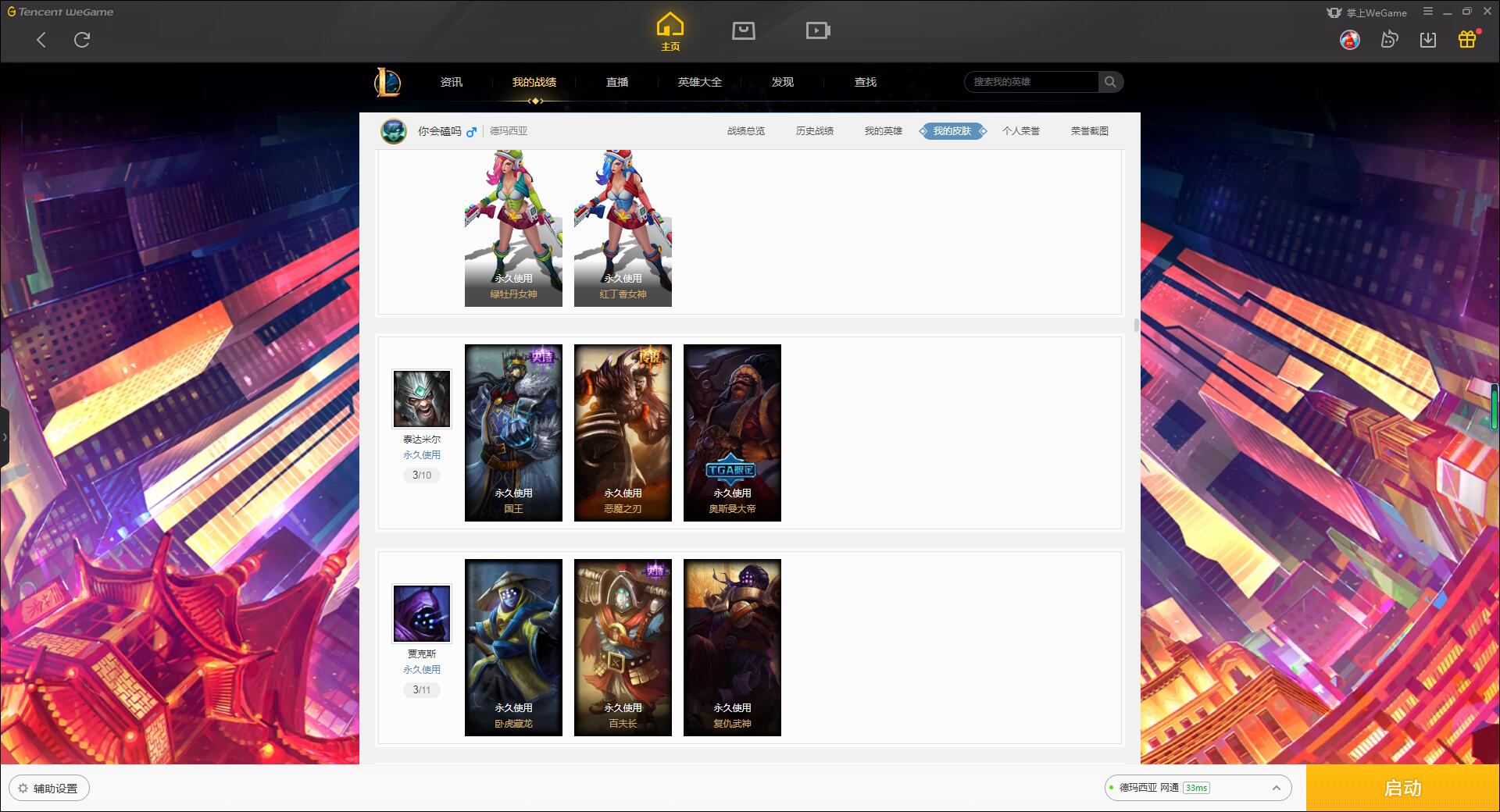Image resolution: width=1500 pixels, height=812 pixels.
Task: Expand the left side panel handle
Action: (5, 437)
